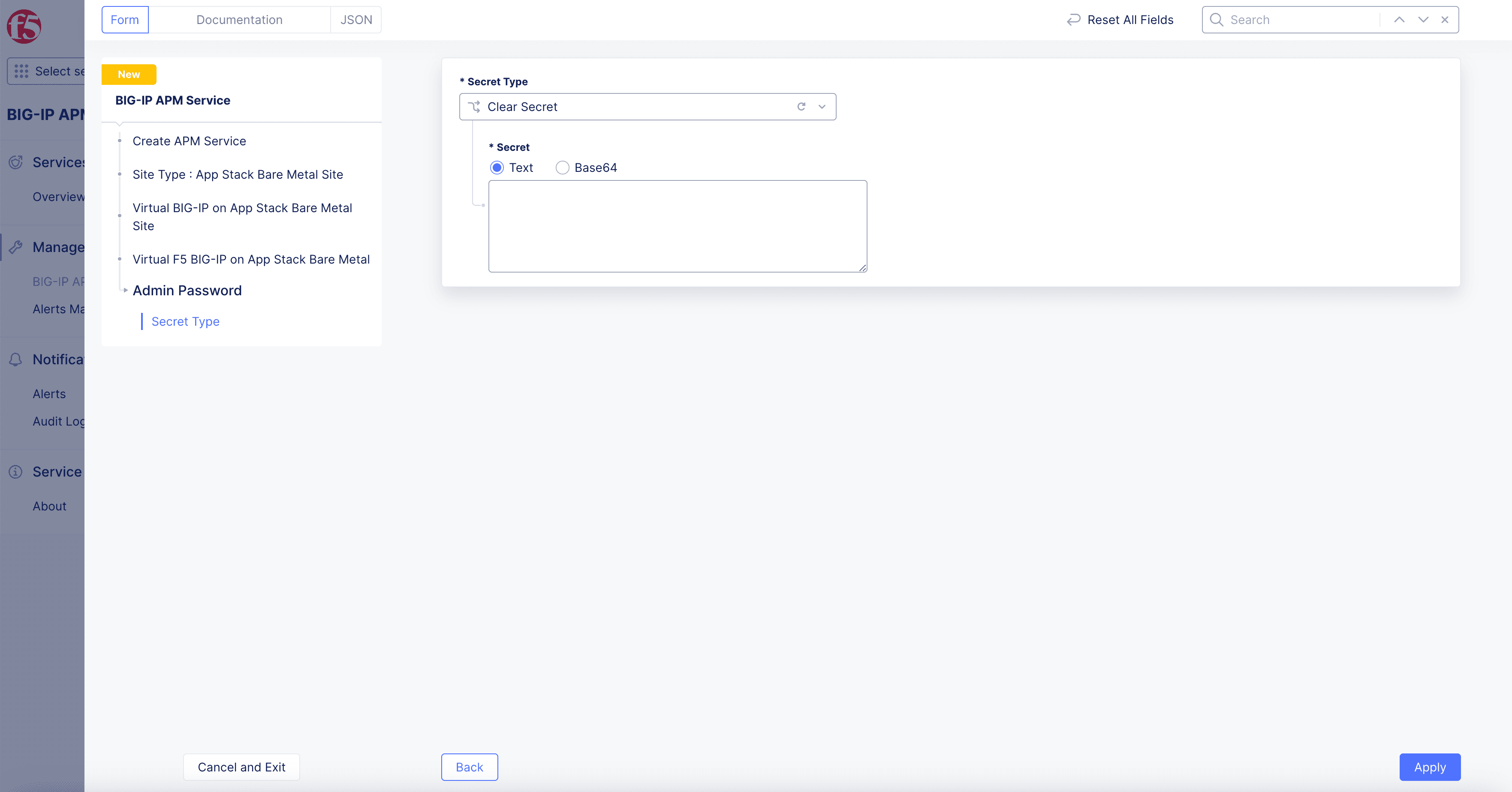The image size is (1512, 792).
Task: Click the BIG-IP APM Service heading
Action: coord(172,100)
